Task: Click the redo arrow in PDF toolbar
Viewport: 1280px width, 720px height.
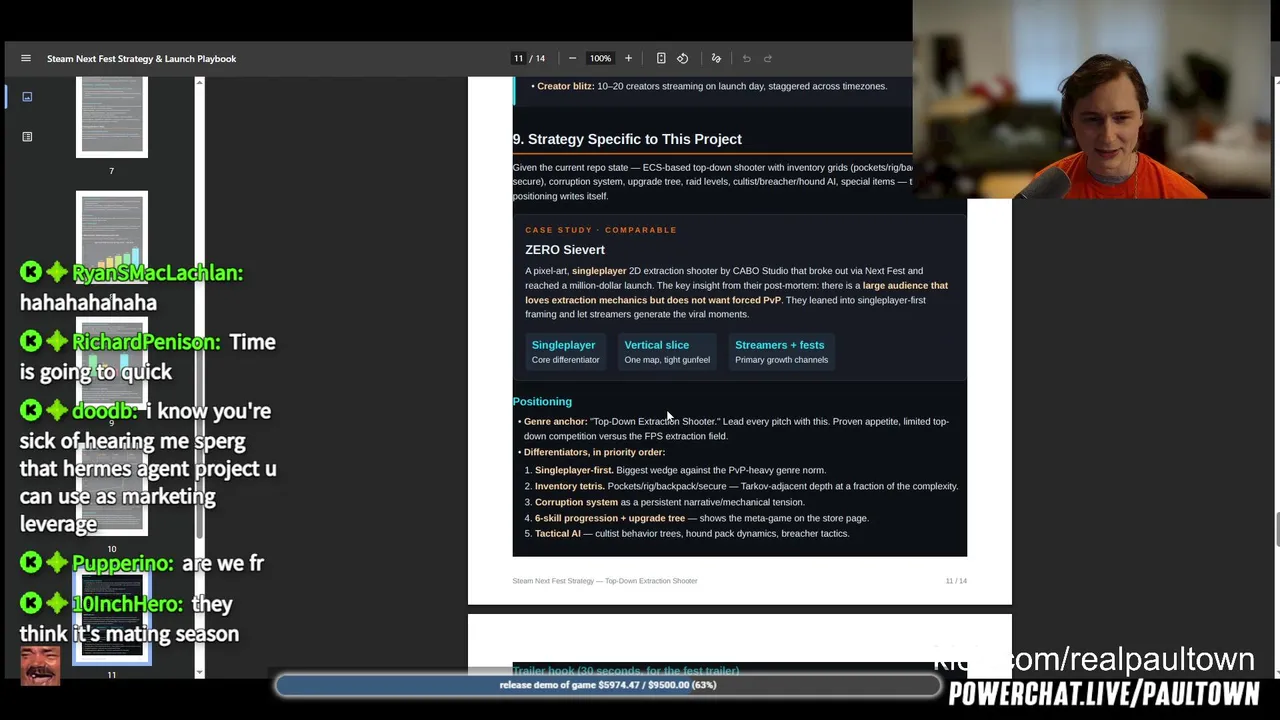Action: pyautogui.click(x=768, y=58)
